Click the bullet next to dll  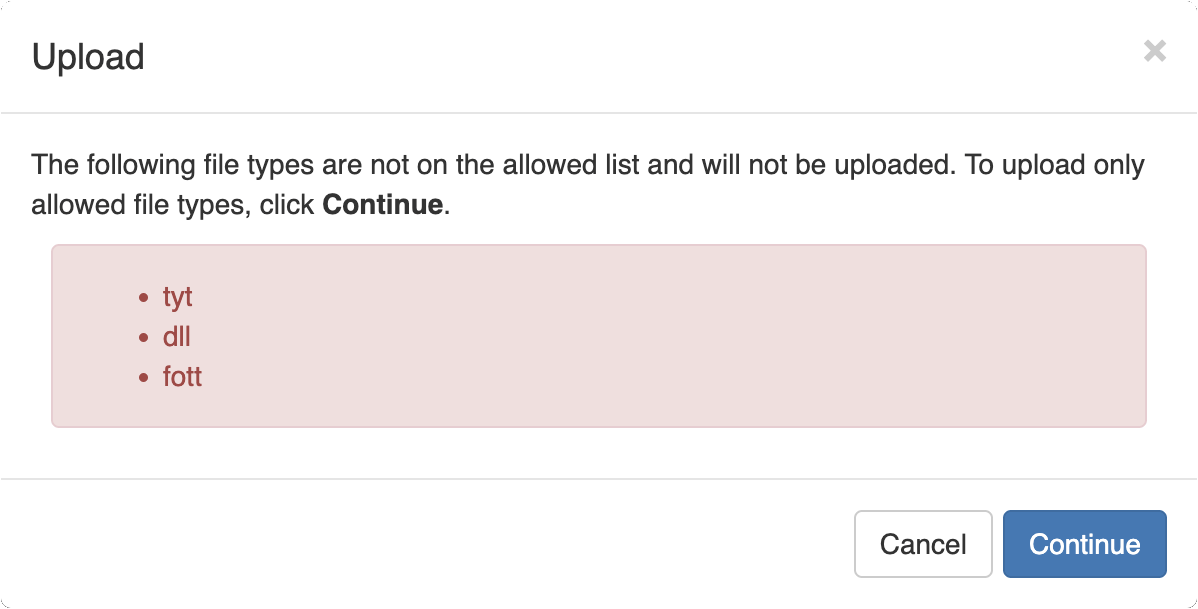(146, 337)
